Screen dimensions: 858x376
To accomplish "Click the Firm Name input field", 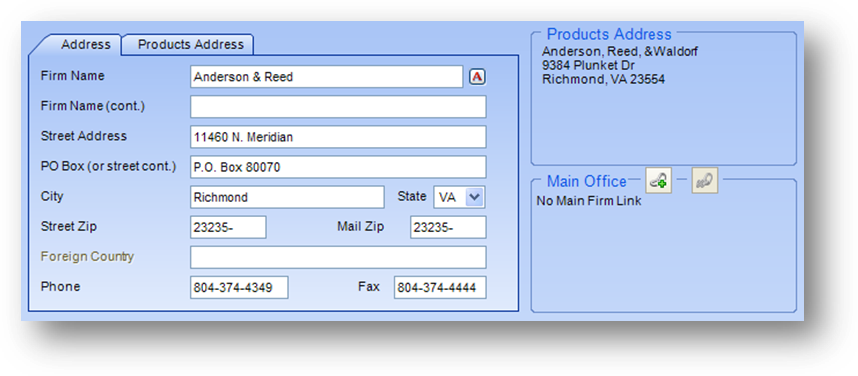I will pos(327,77).
